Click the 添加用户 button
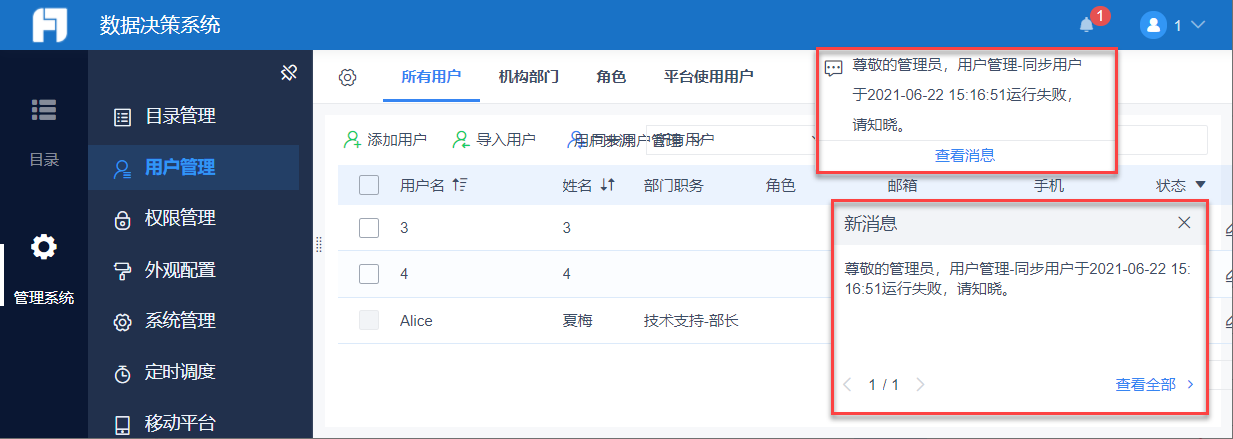Viewport: 1233px width, 439px height. coord(386,140)
